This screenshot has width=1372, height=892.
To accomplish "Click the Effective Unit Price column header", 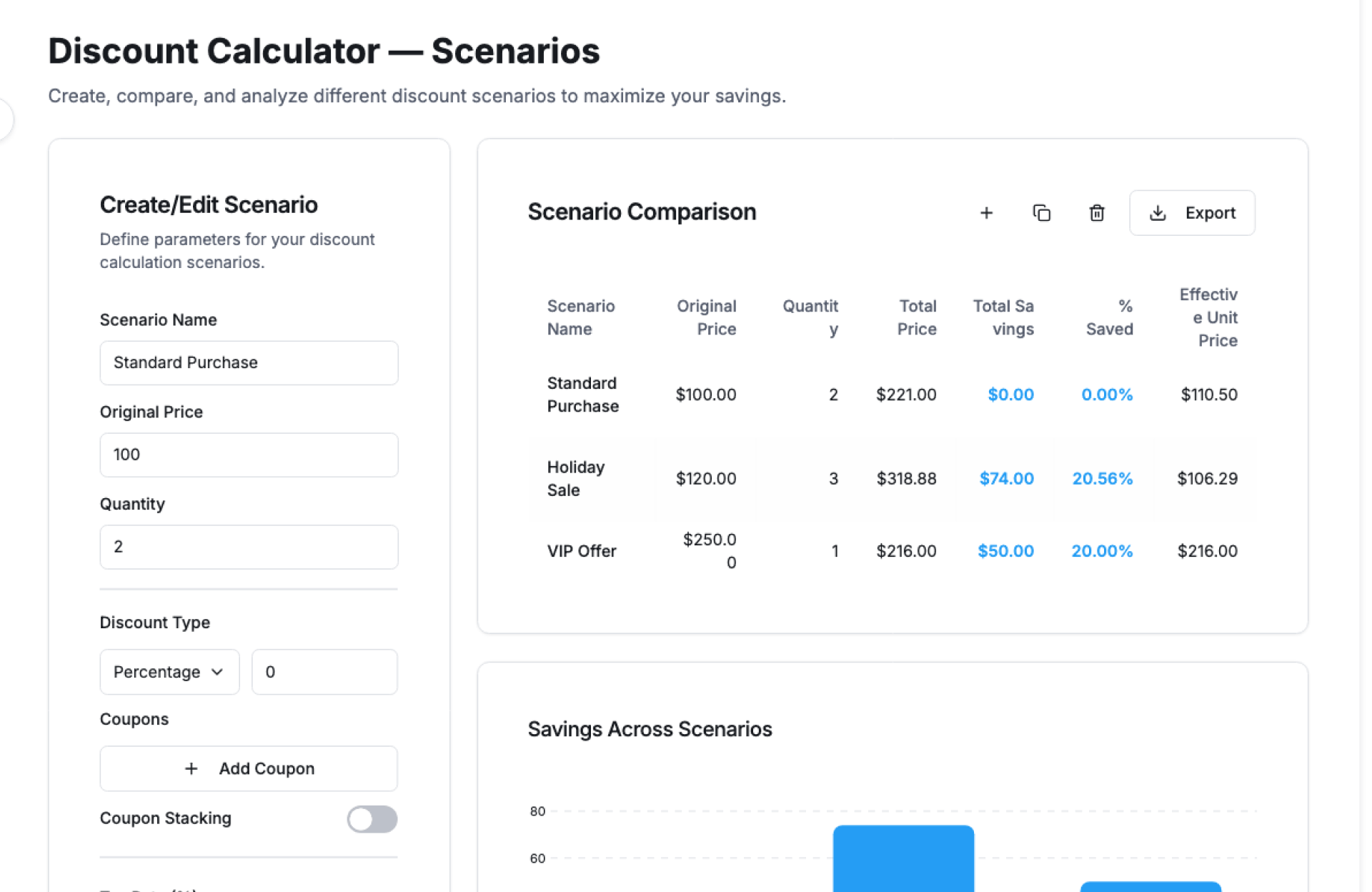I will (x=1208, y=317).
